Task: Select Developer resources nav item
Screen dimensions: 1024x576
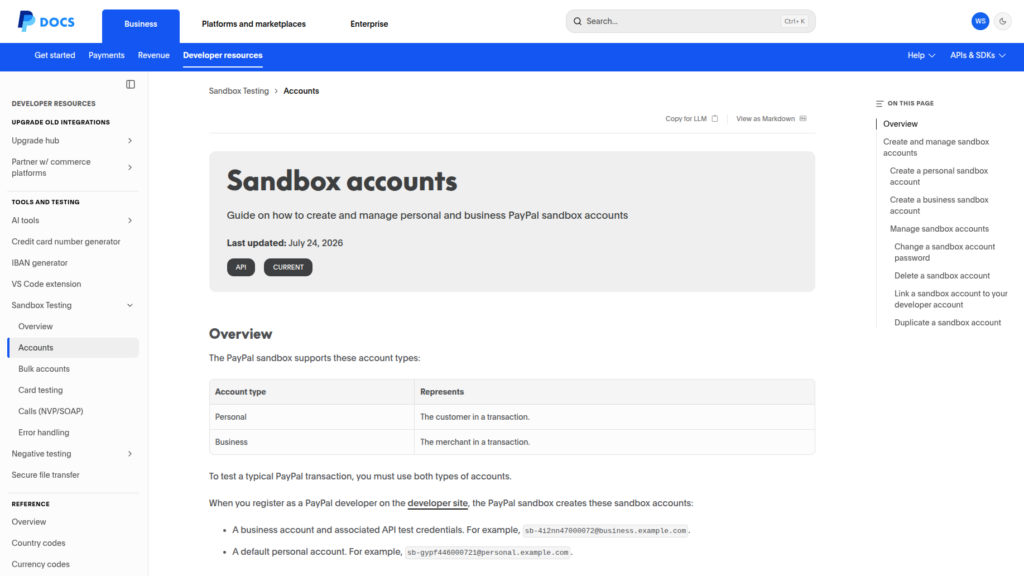Action: 223,56
